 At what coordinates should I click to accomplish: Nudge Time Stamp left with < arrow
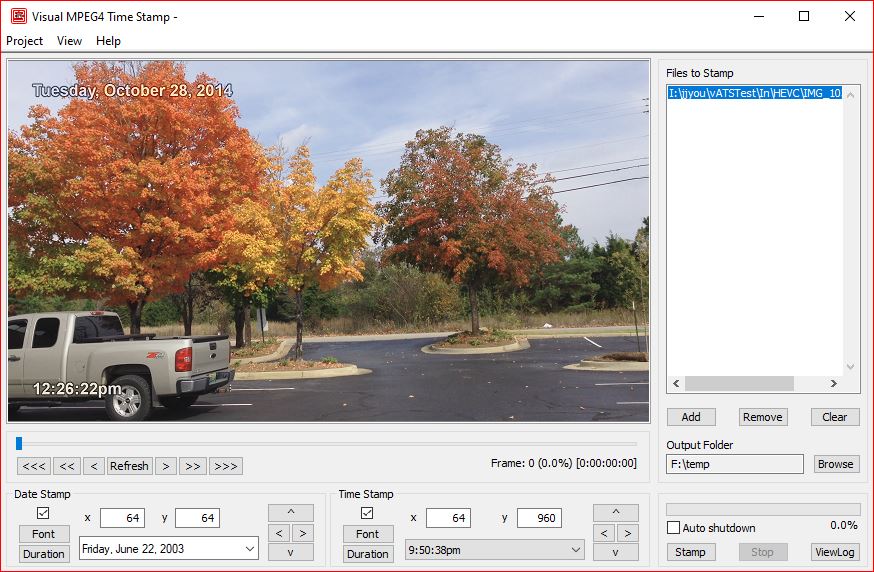(x=603, y=533)
